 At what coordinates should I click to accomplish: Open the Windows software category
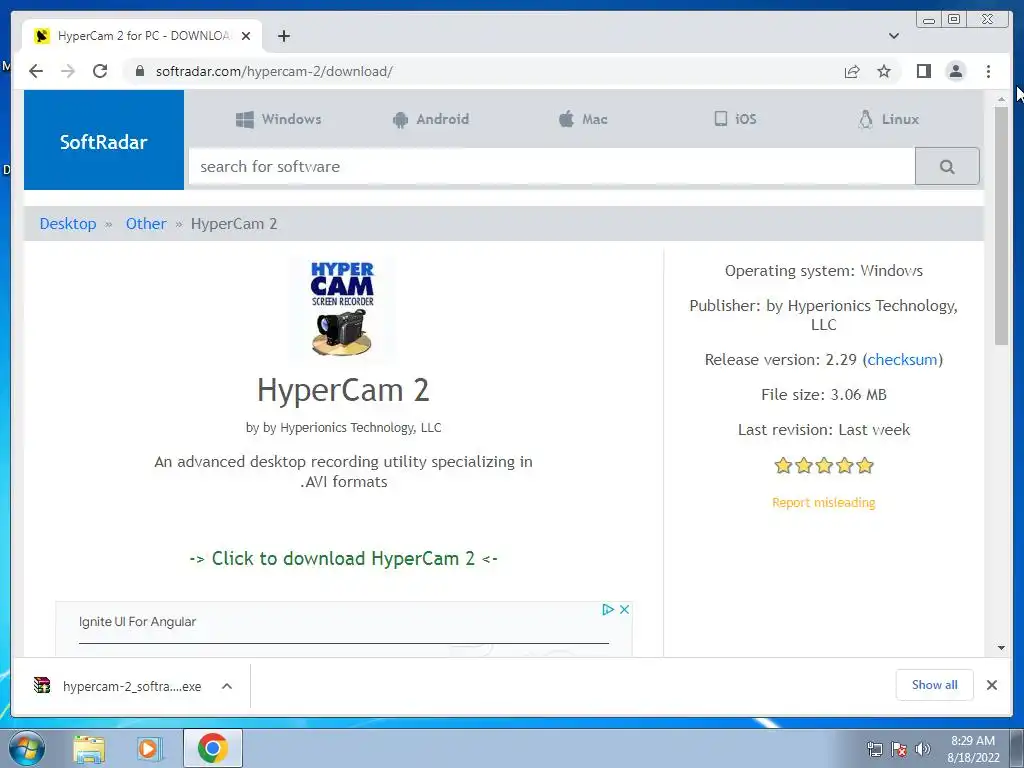[279, 119]
